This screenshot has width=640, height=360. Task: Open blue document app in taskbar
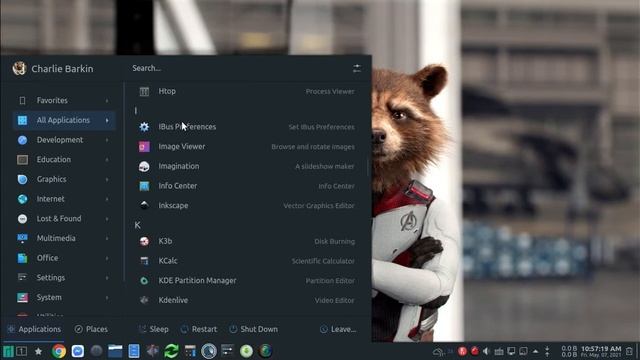[134, 351]
